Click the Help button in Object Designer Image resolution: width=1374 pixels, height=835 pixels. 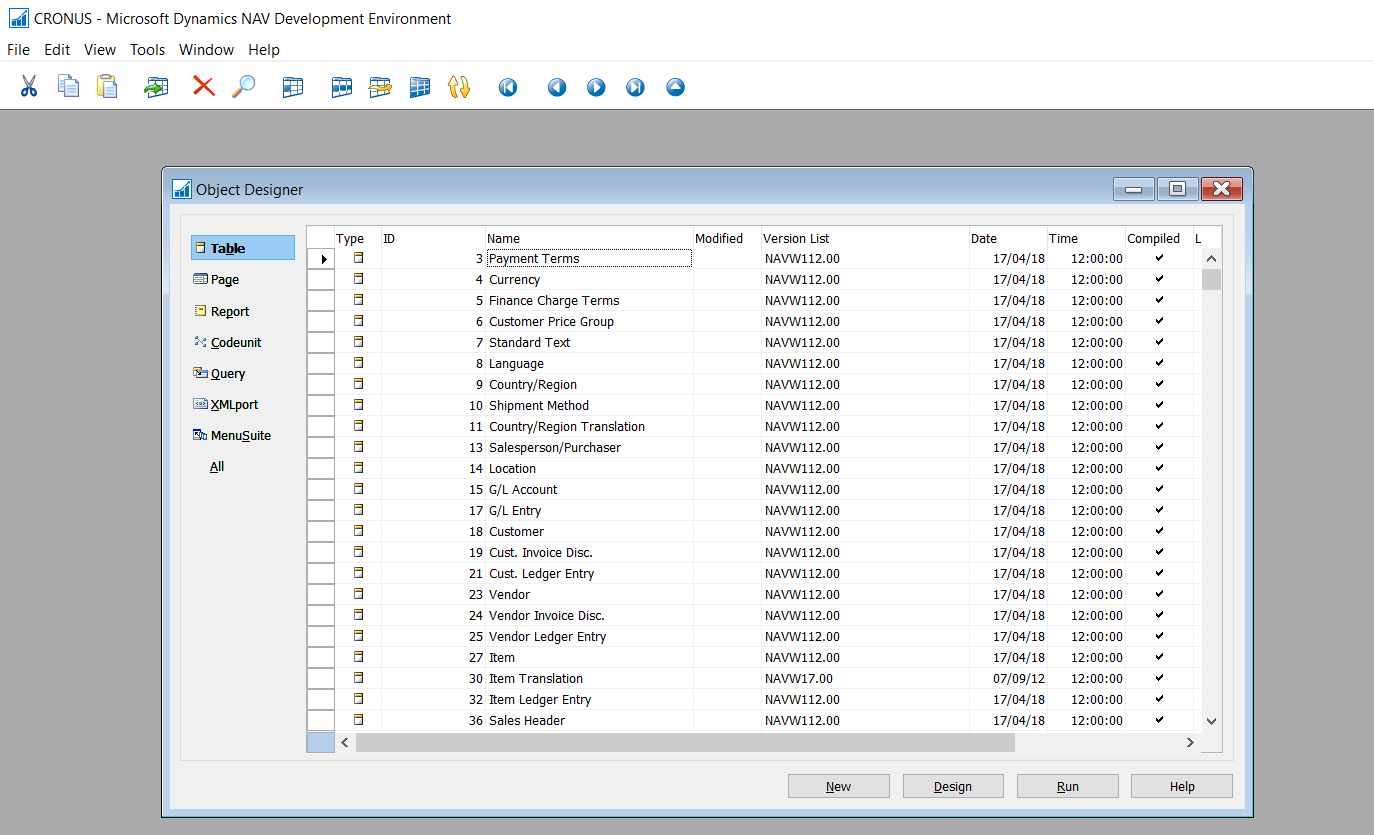[1182, 786]
